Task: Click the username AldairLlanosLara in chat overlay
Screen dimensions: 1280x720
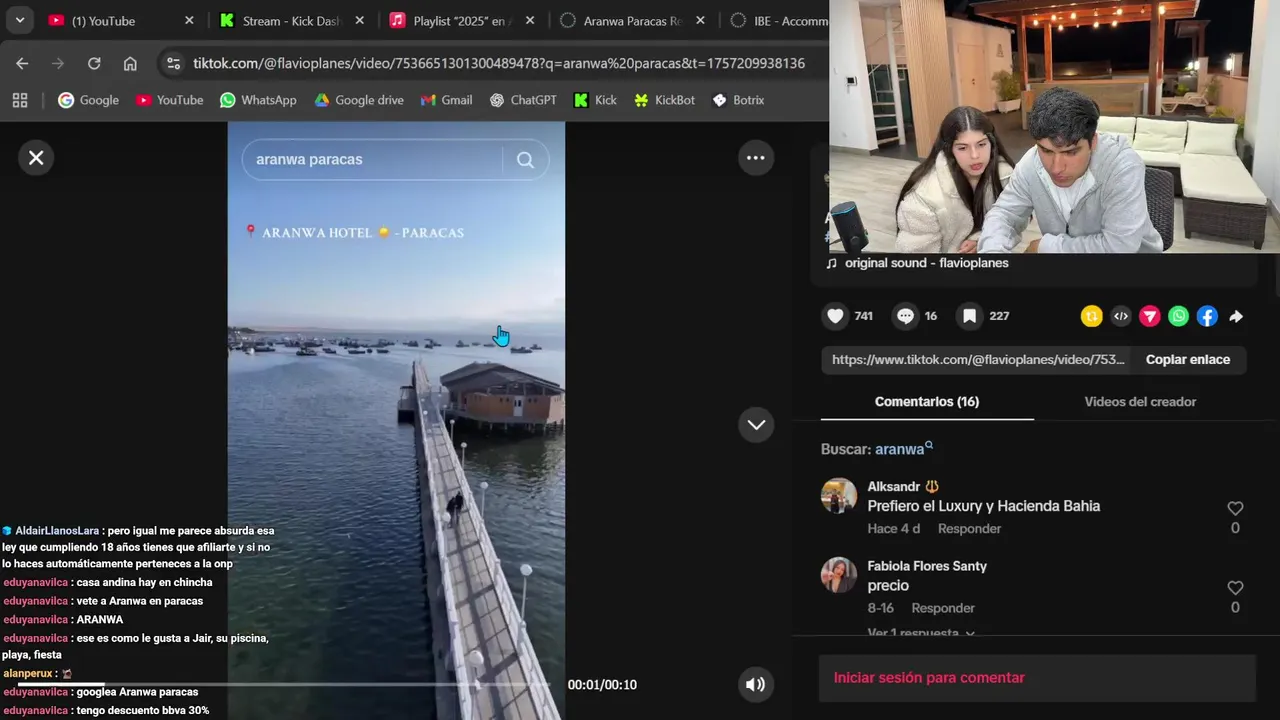Action: click(x=57, y=531)
